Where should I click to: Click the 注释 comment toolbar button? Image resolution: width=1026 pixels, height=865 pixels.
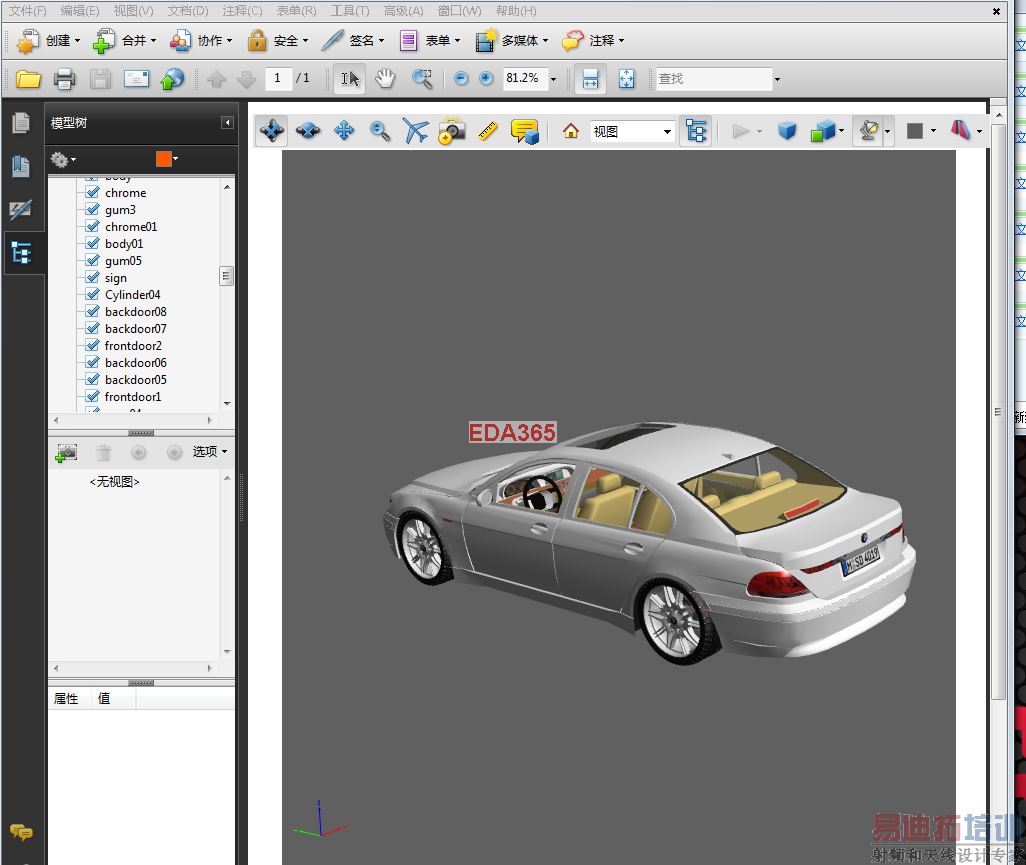[x=593, y=41]
